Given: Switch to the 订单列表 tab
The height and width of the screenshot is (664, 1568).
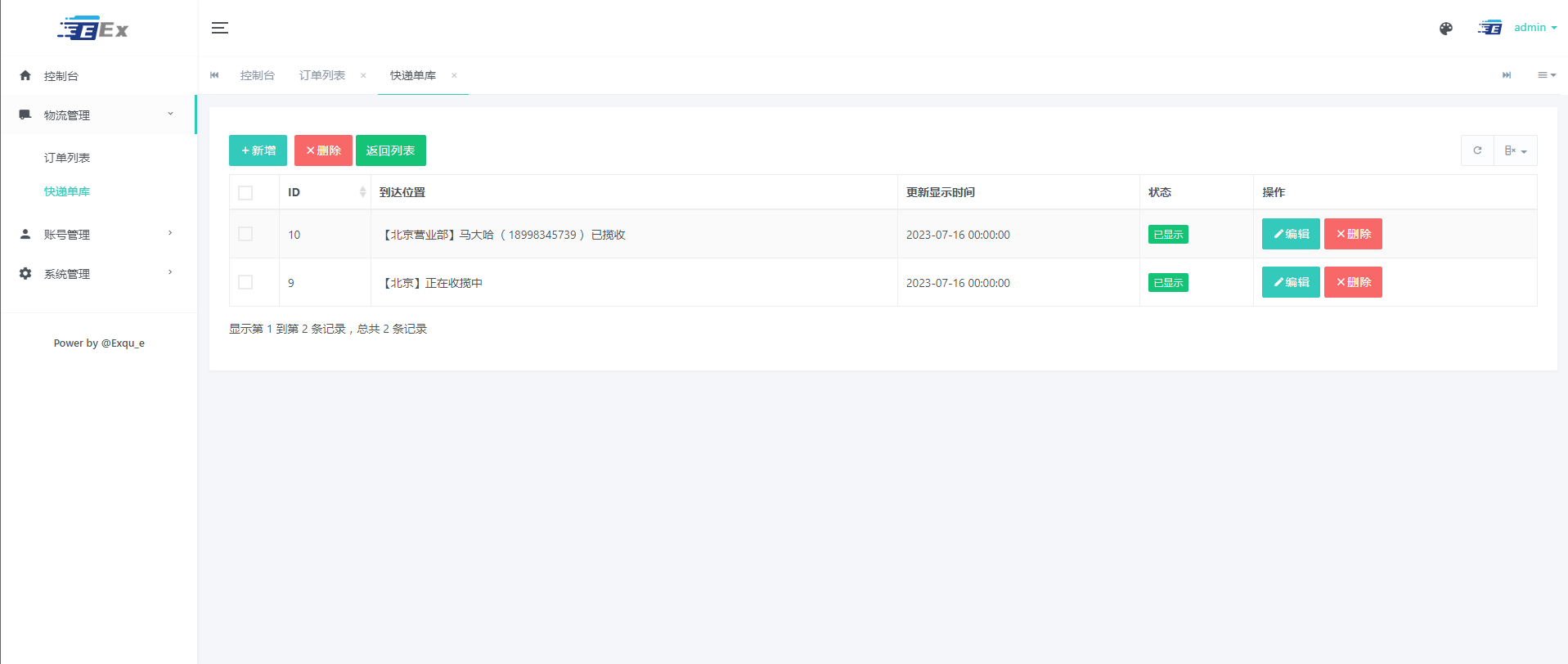Looking at the screenshot, I should tap(322, 75).
